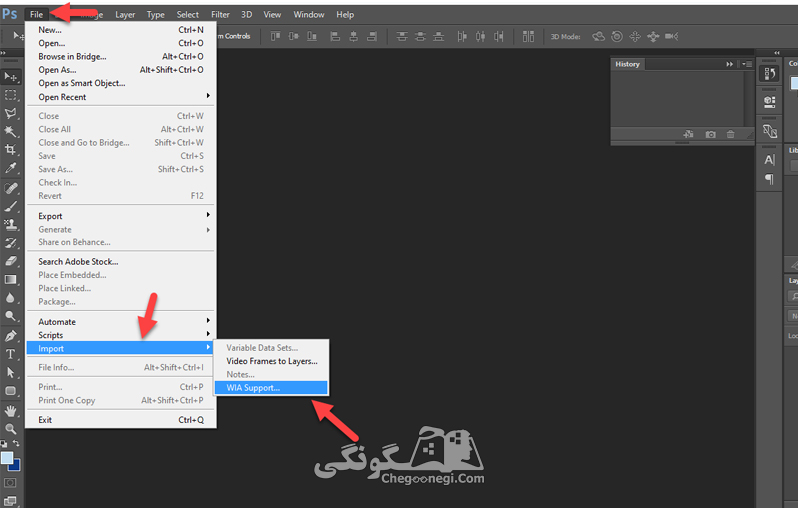
Task: Open the Clone Source panel icon
Action: point(770,131)
